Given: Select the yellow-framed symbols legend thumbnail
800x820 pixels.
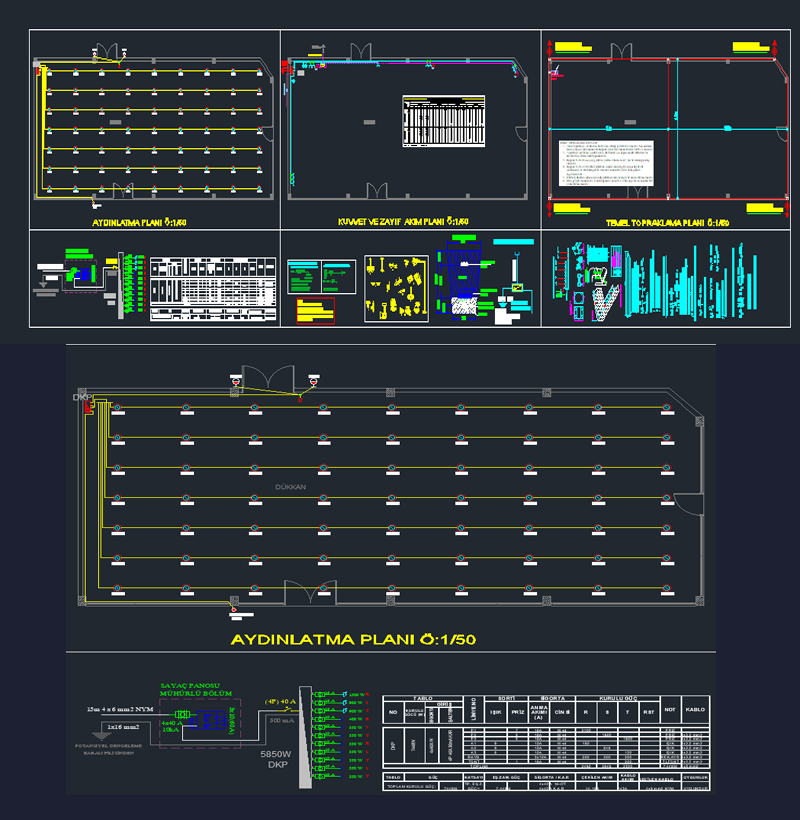Looking at the screenshot, I should (396, 287).
